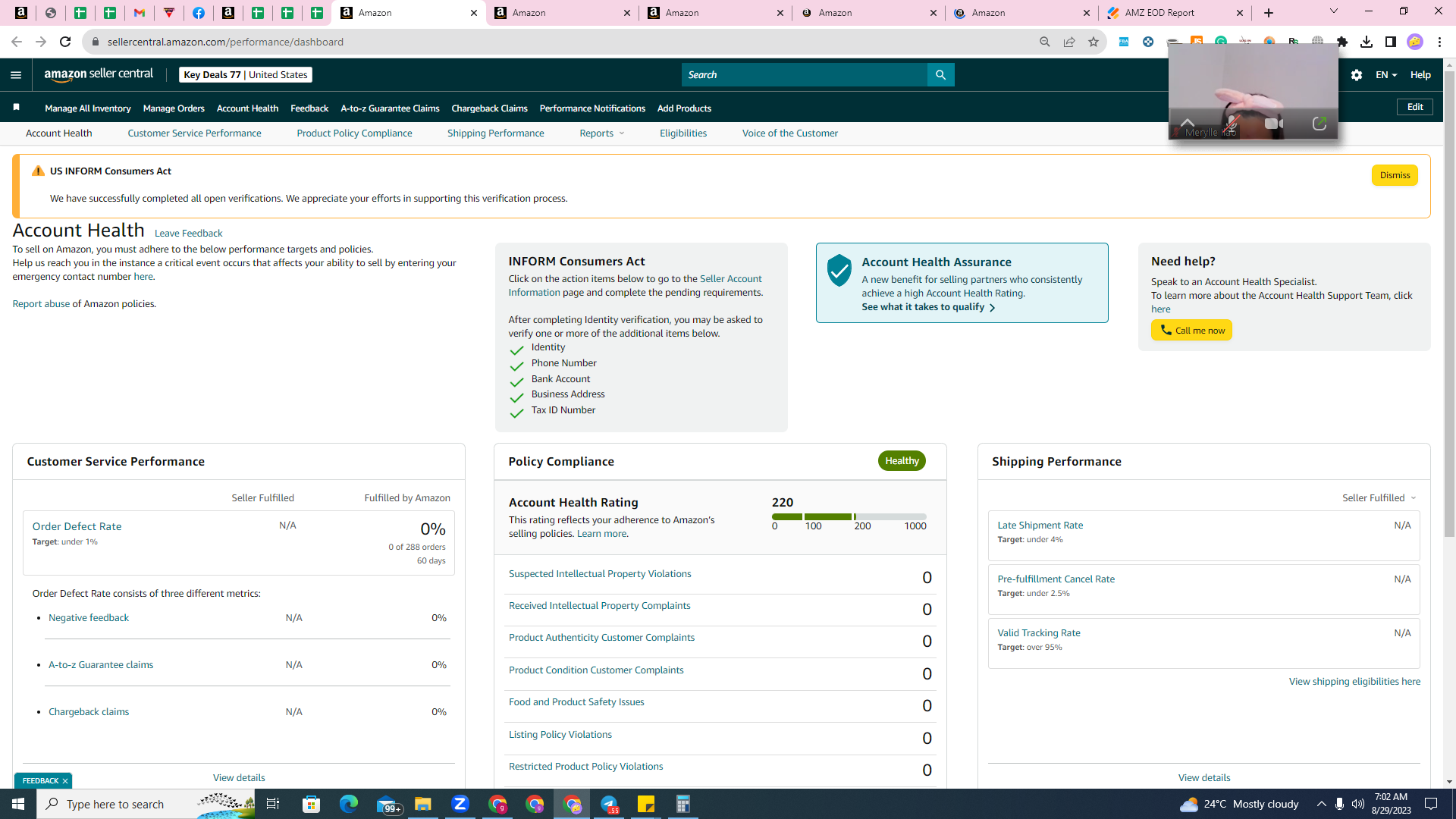Viewport: 1456px width, 819px height.
Task: Open Performance Notifications in the favorites bar
Action: [x=592, y=108]
